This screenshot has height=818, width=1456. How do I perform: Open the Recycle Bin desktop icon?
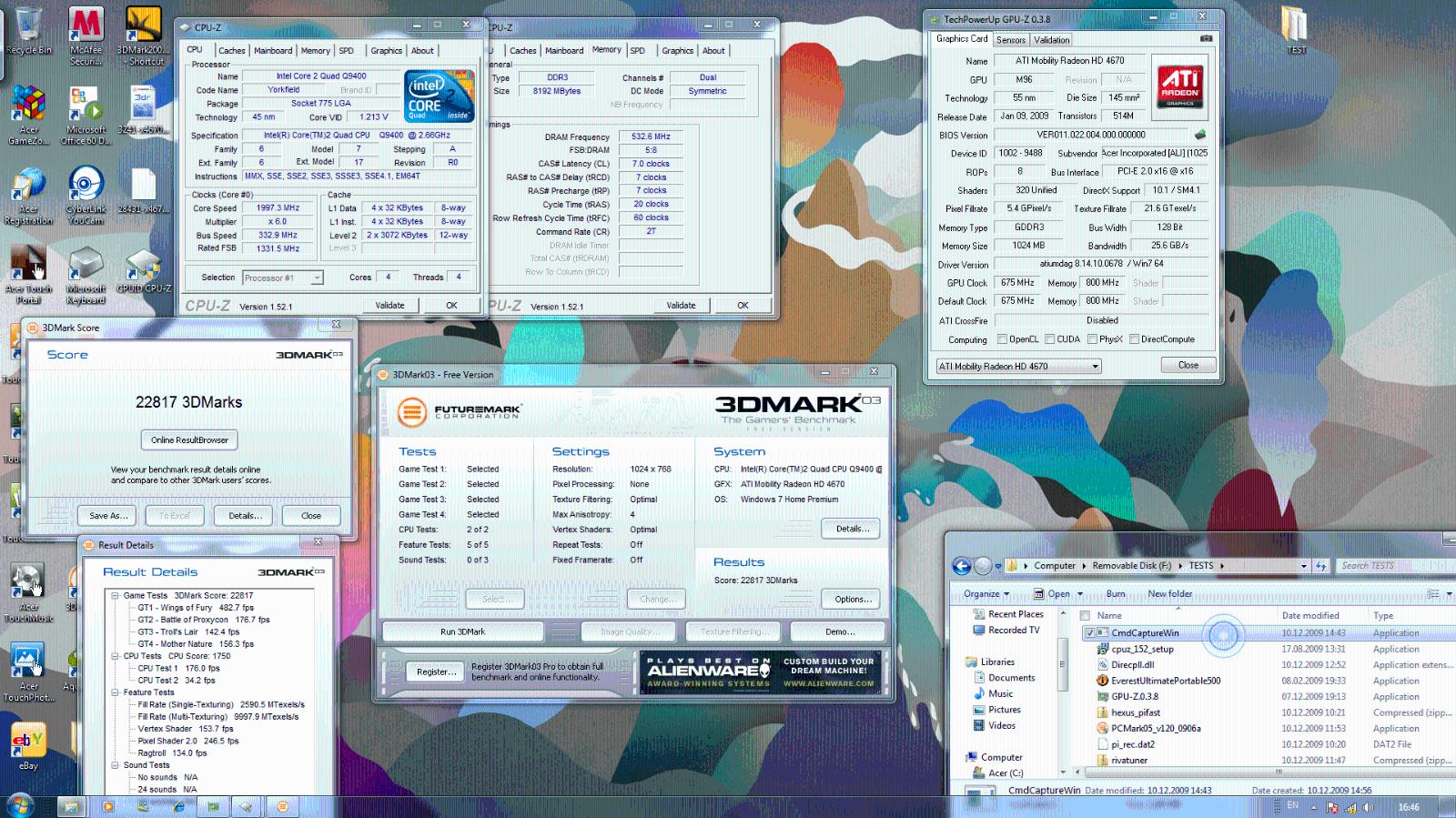pos(28,30)
